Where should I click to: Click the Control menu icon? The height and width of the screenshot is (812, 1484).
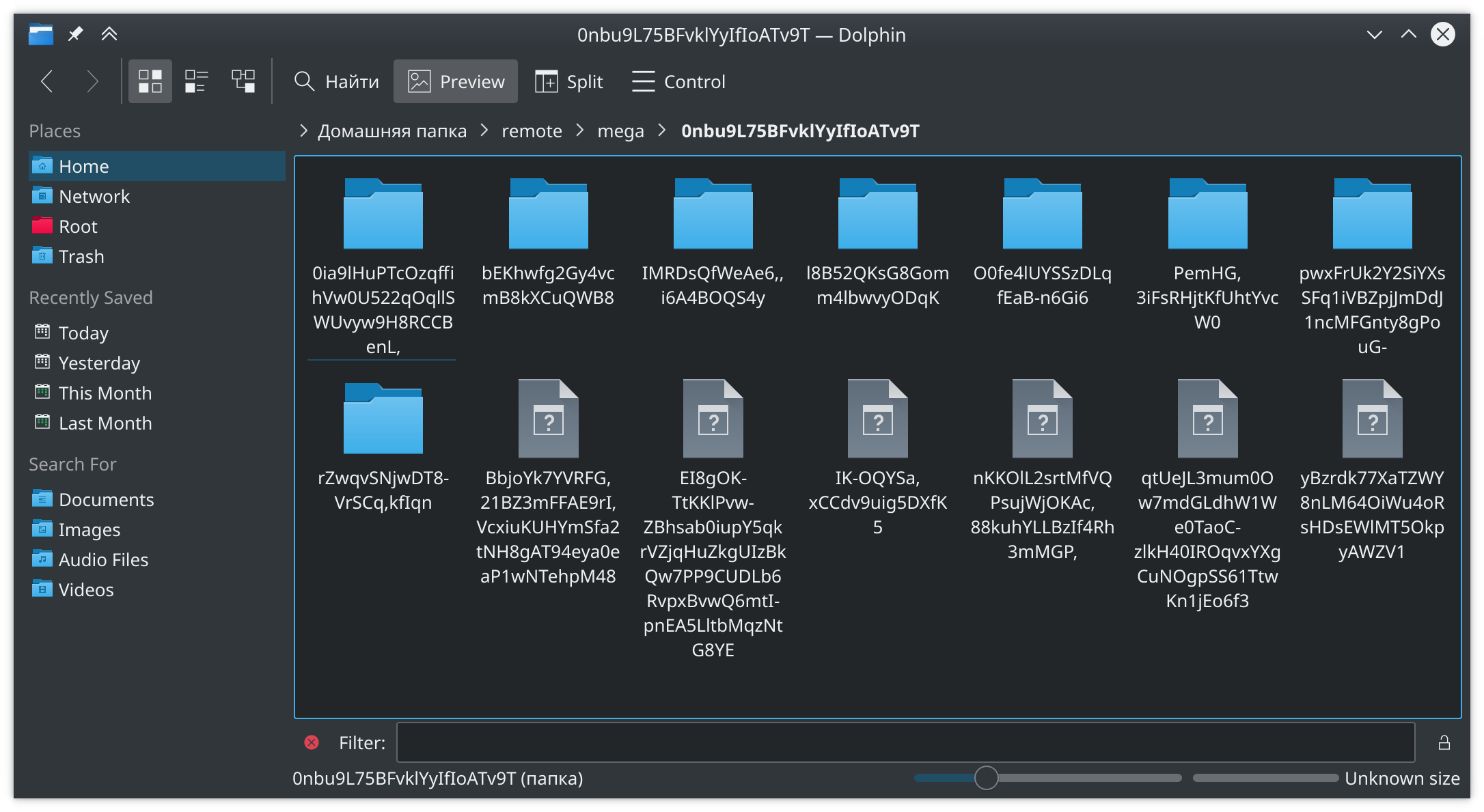[640, 81]
